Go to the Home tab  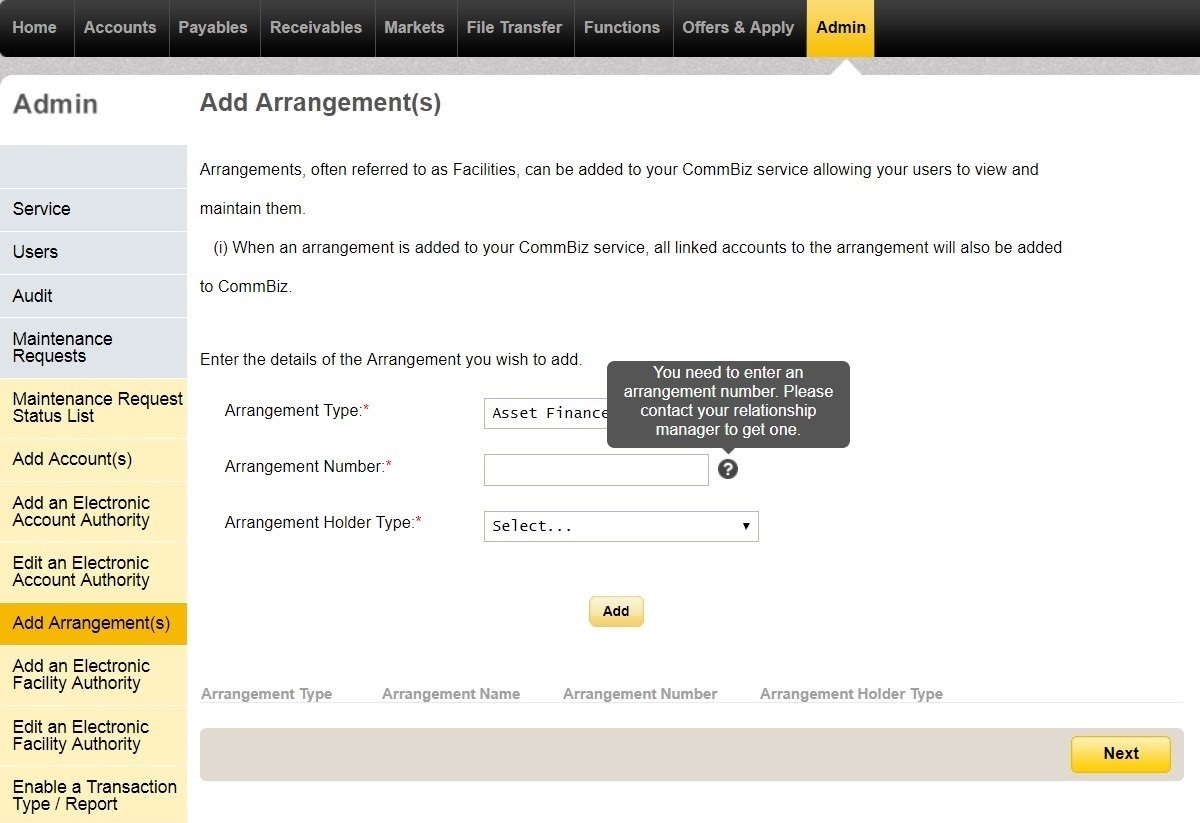click(x=35, y=28)
